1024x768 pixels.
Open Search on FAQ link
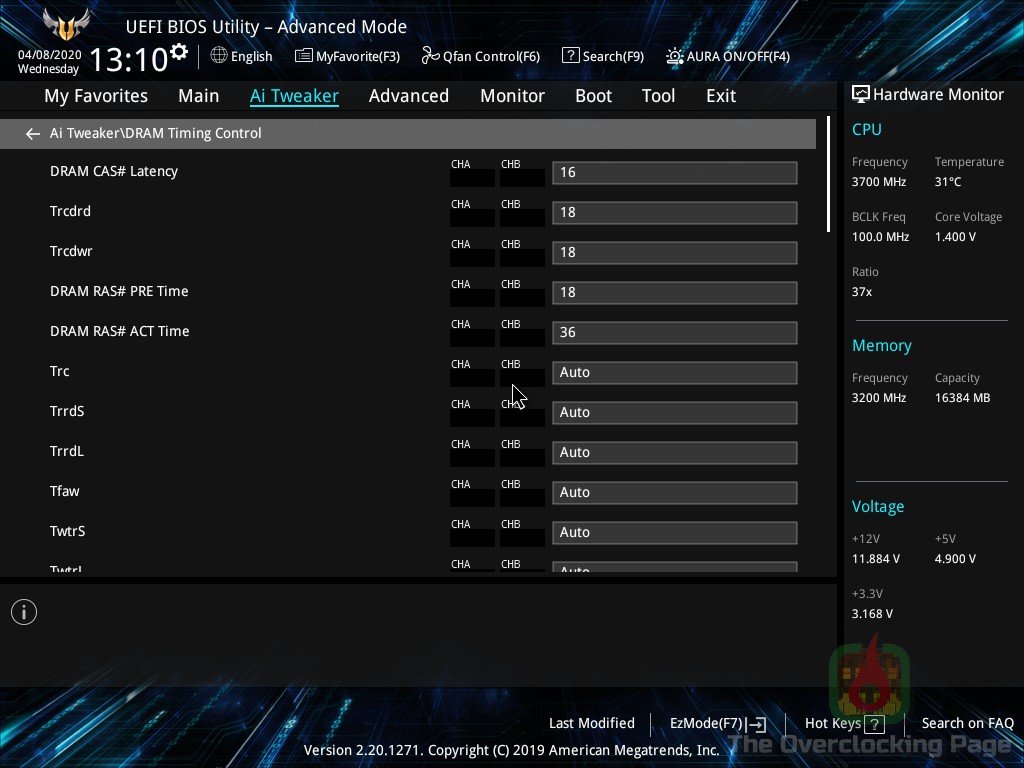pyautogui.click(x=967, y=723)
